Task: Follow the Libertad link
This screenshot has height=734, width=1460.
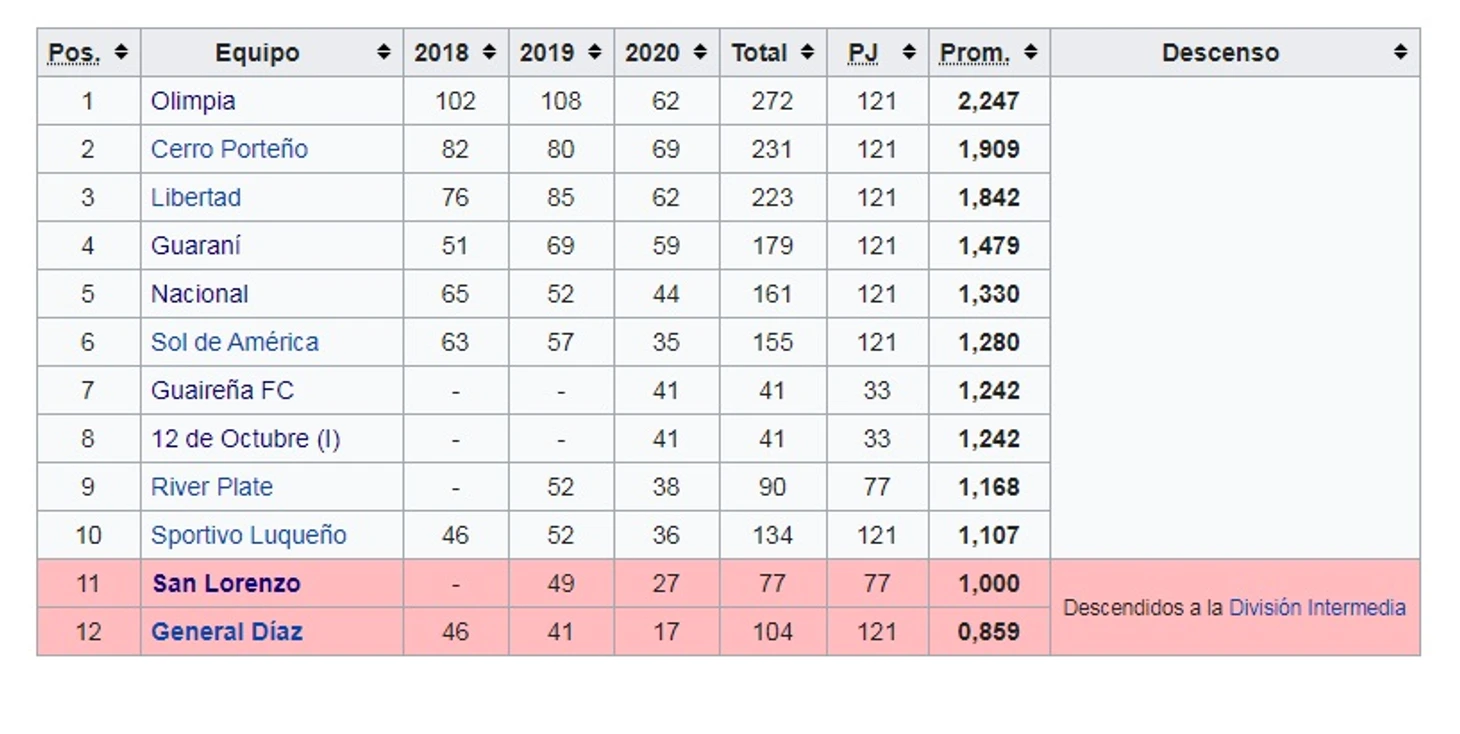Action: point(196,198)
